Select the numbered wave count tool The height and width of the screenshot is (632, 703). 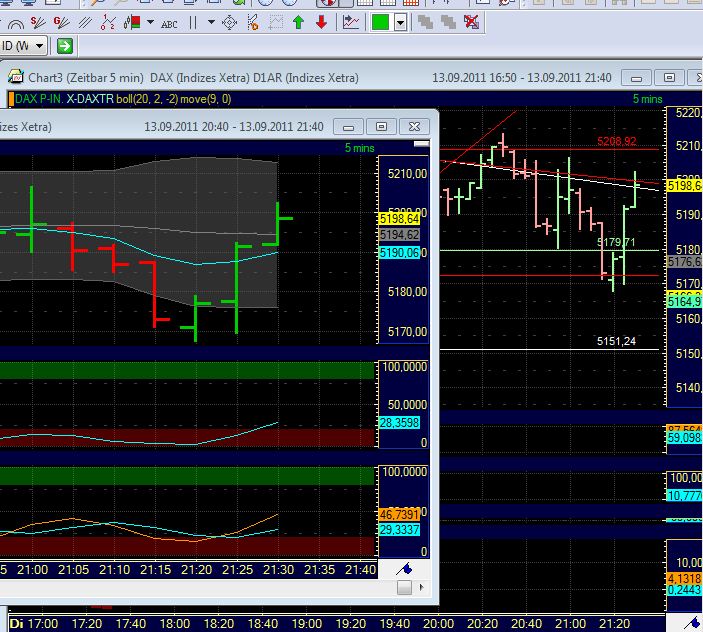[x=108, y=22]
